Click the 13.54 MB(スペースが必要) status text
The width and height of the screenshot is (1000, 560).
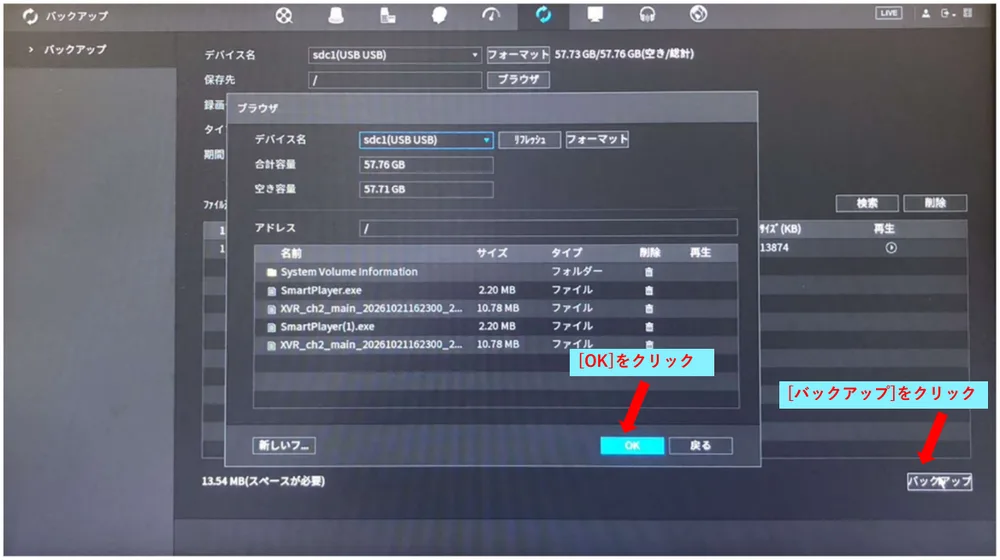coord(263,481)
